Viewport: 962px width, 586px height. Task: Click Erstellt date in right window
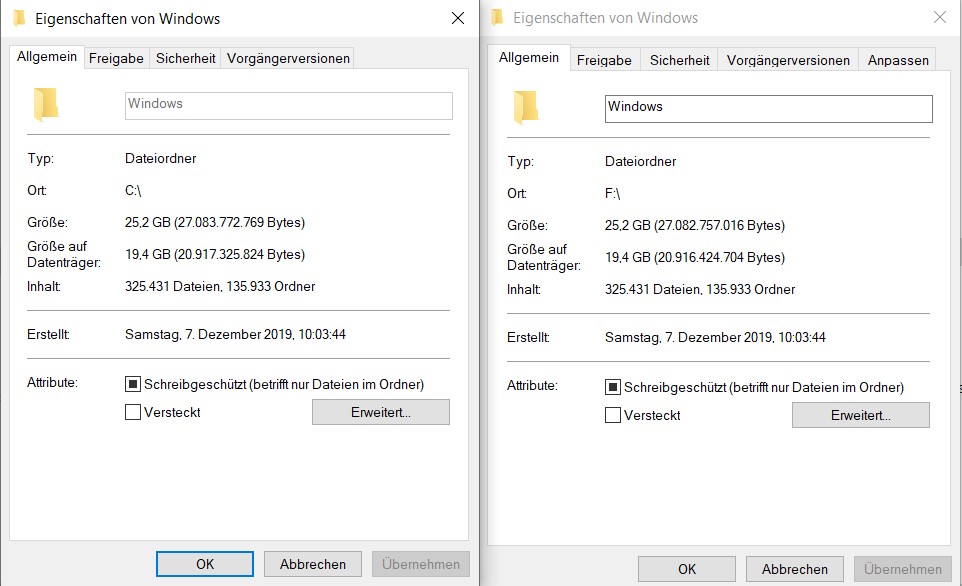point(715,337)
